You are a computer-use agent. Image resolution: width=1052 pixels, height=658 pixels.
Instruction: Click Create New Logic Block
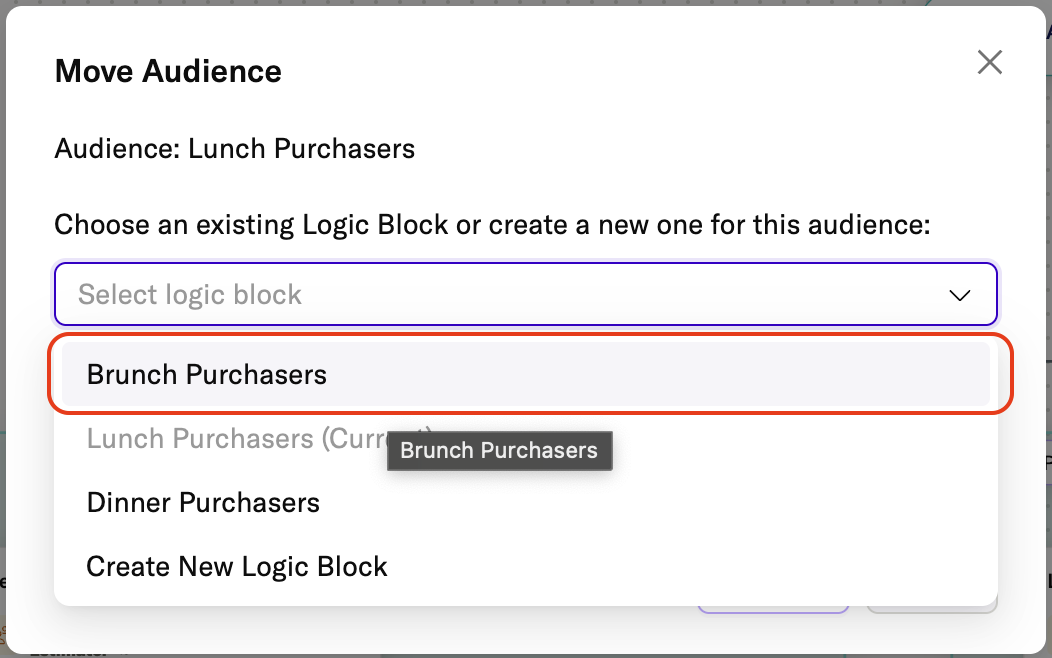[236, 566]
